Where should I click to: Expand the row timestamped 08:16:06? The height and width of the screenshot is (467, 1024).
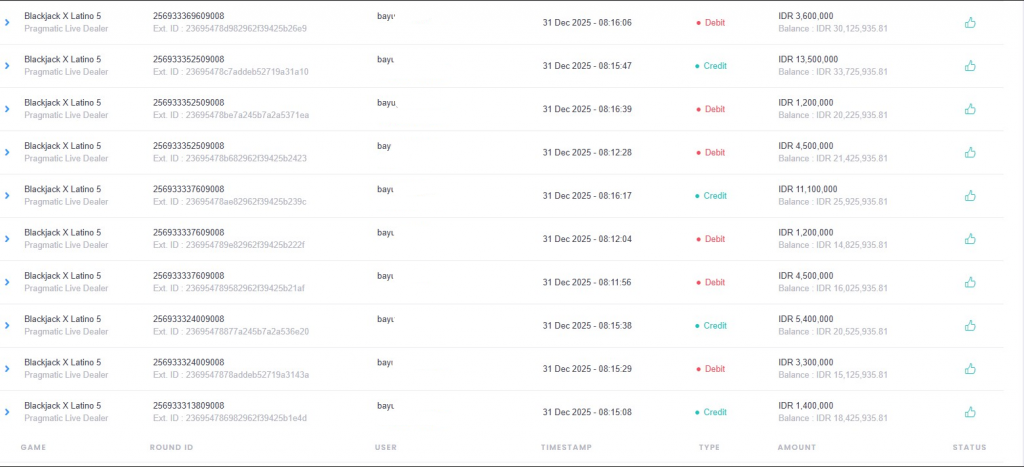pos(7,22)
